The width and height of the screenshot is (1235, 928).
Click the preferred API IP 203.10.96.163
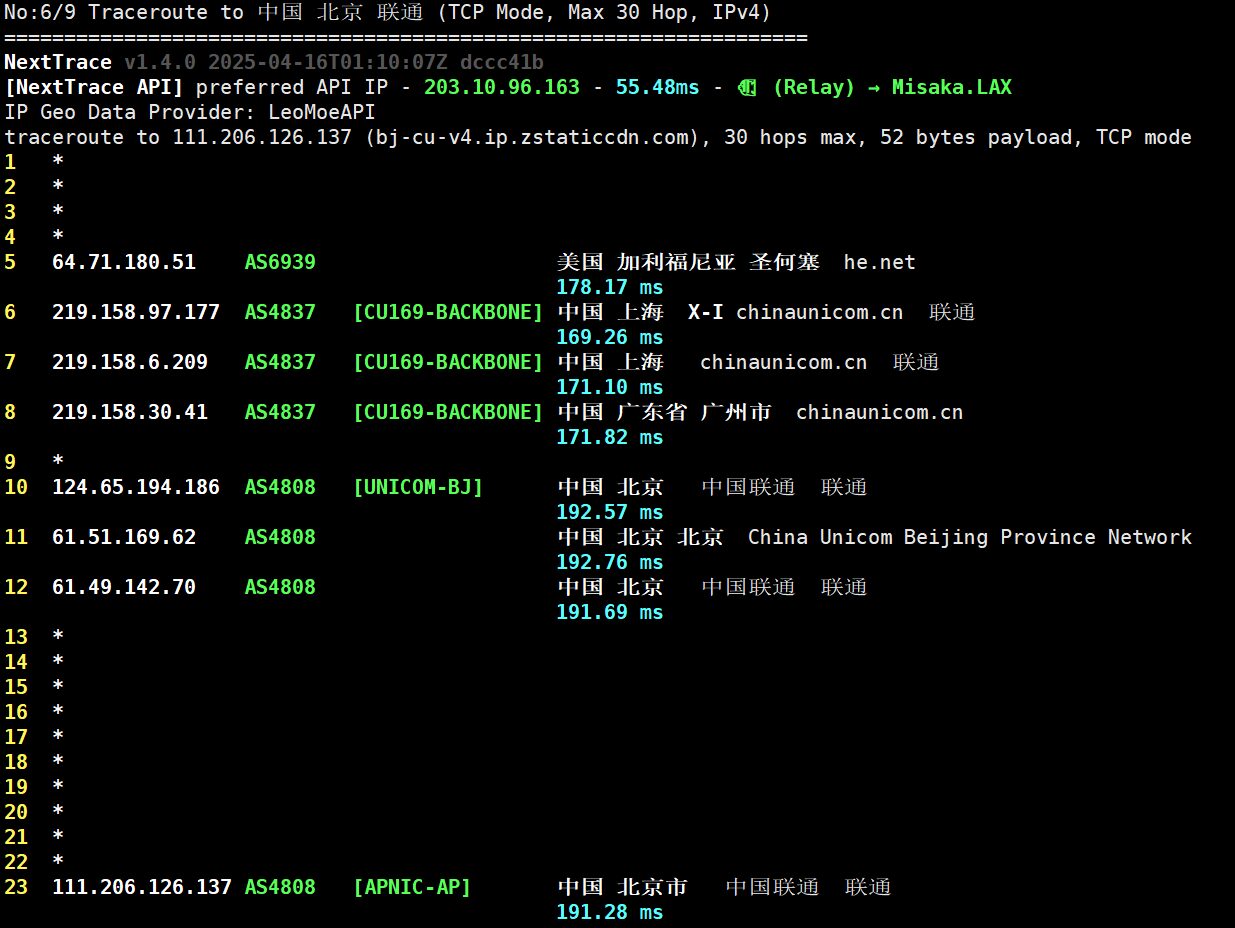pos(502,87)
